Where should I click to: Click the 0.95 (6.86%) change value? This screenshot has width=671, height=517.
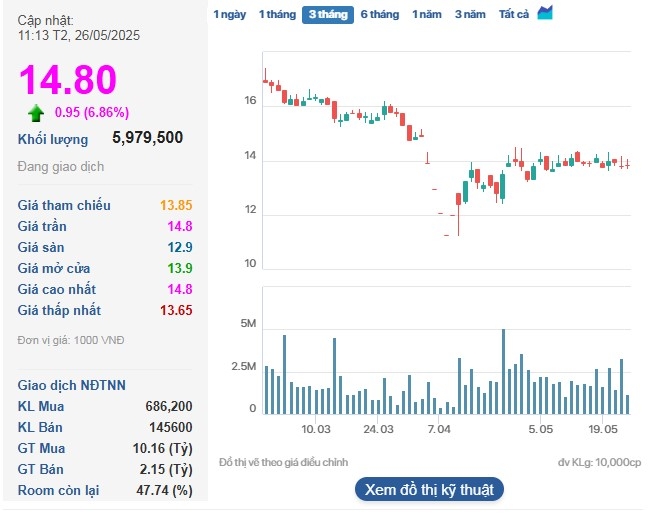pyautogui.click(x=91, y=112)
